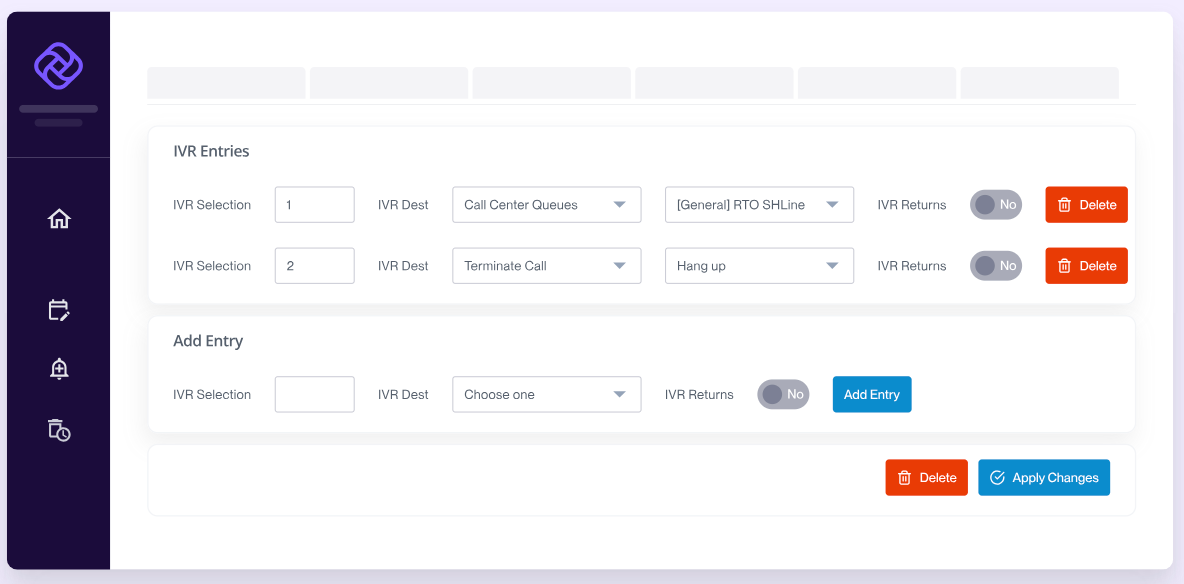
Task: Open scheduled deletions via trash-clock sidebar icon
Action: [x=58, y=431]
